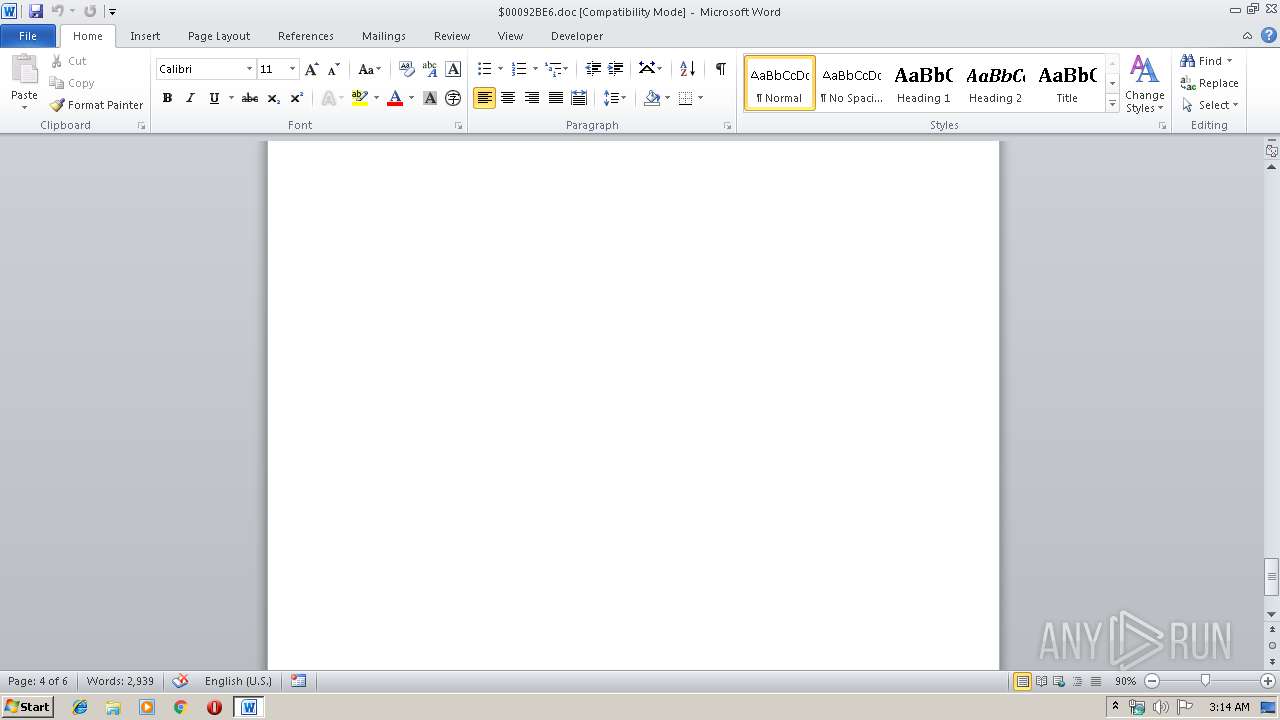Toggle Justify alignment
Screen dimensions: 1280x720
click(x=555, y=98)
